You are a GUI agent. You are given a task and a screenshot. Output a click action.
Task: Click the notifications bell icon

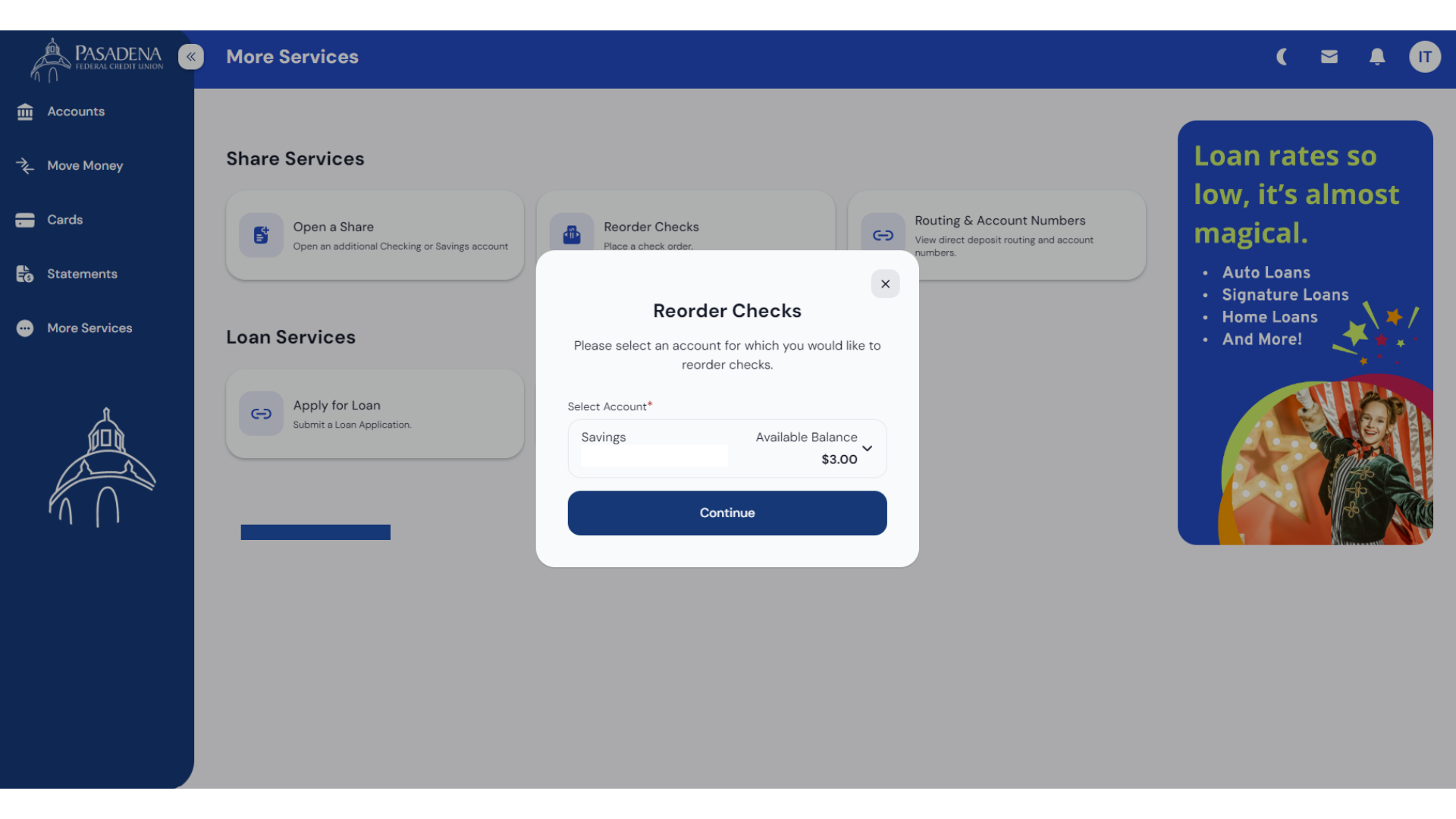1377,57
